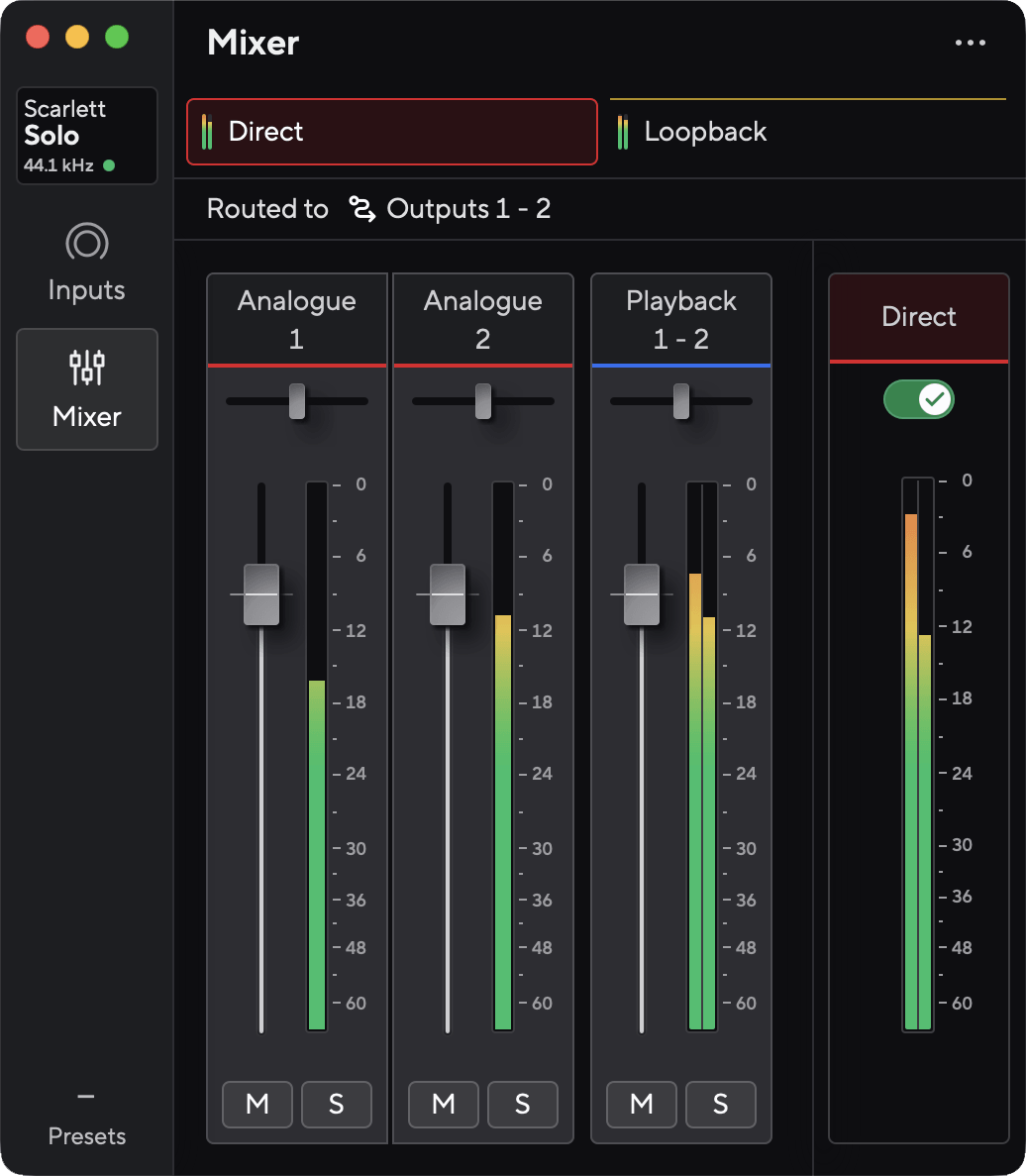This screenshot has height=1176, width=1026.
Task: Open the Inputs page icon in the sidebar
Action: coord(87,243)
